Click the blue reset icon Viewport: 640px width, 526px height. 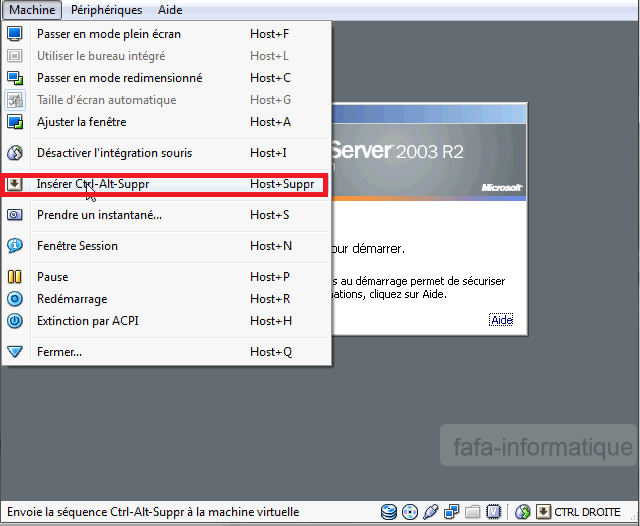(x=15, y=299)
